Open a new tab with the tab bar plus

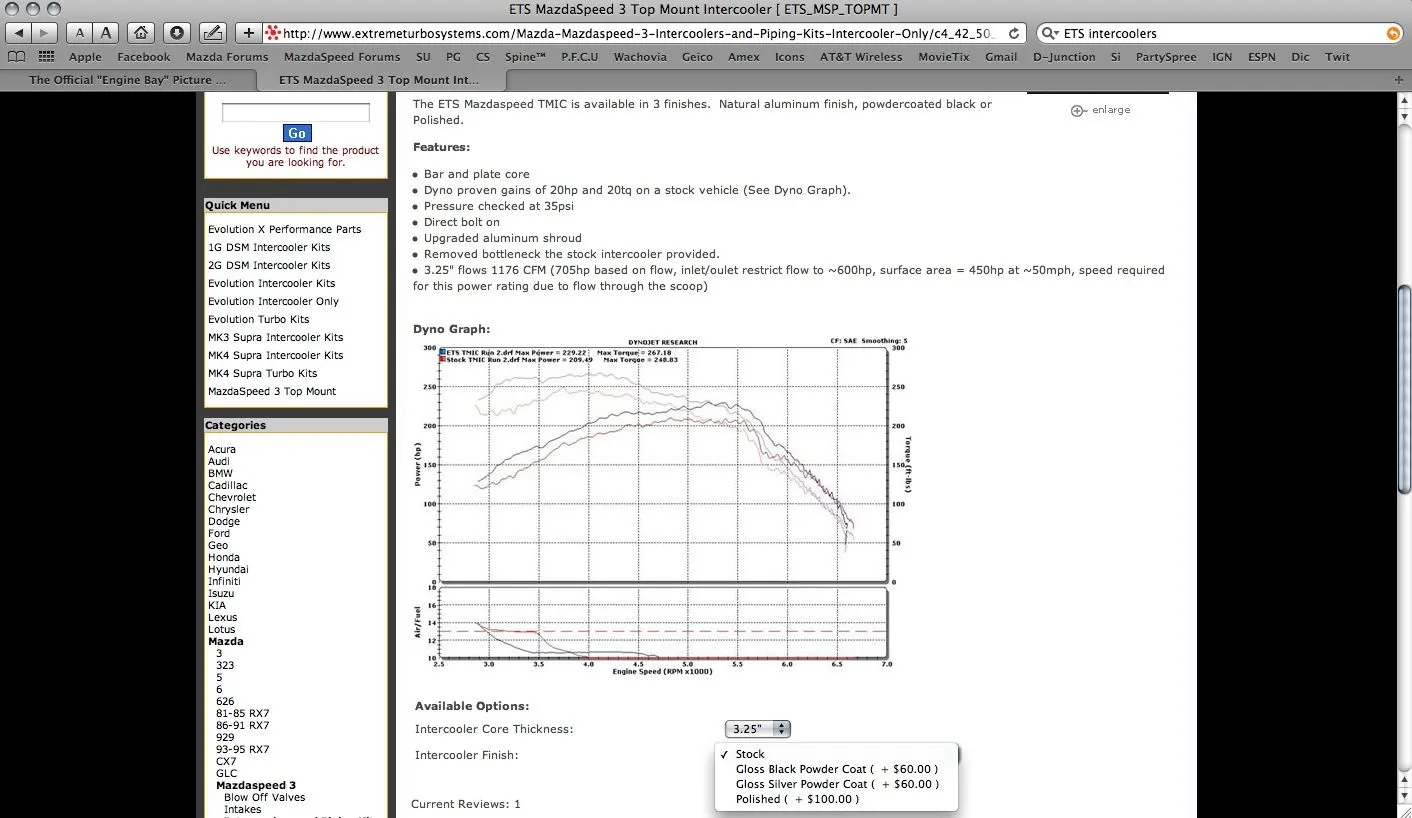[1398, 80]
